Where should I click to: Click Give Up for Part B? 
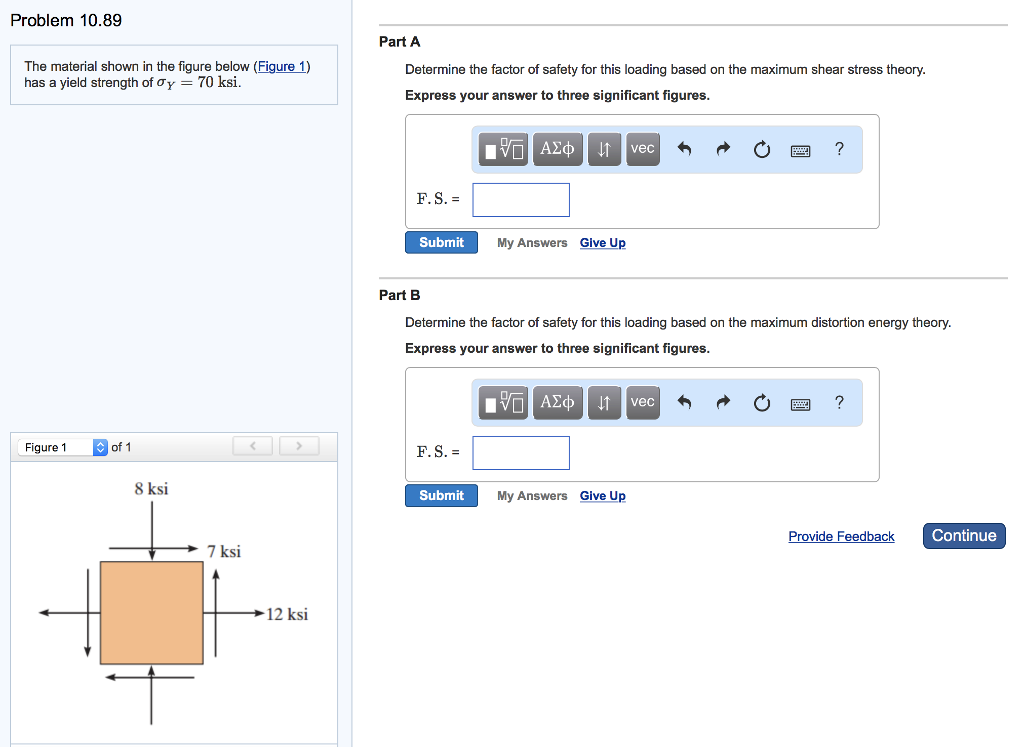(602, 495)
